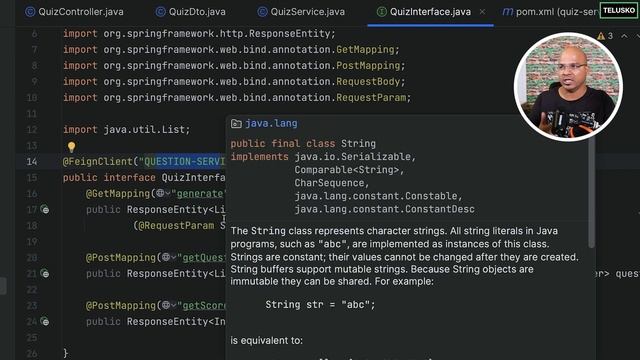Click the Maven icon on pom.xml tab
Image resolution: width=640 pixels, height=360 pixels.
pyautogui.click(x=507, y=12)
